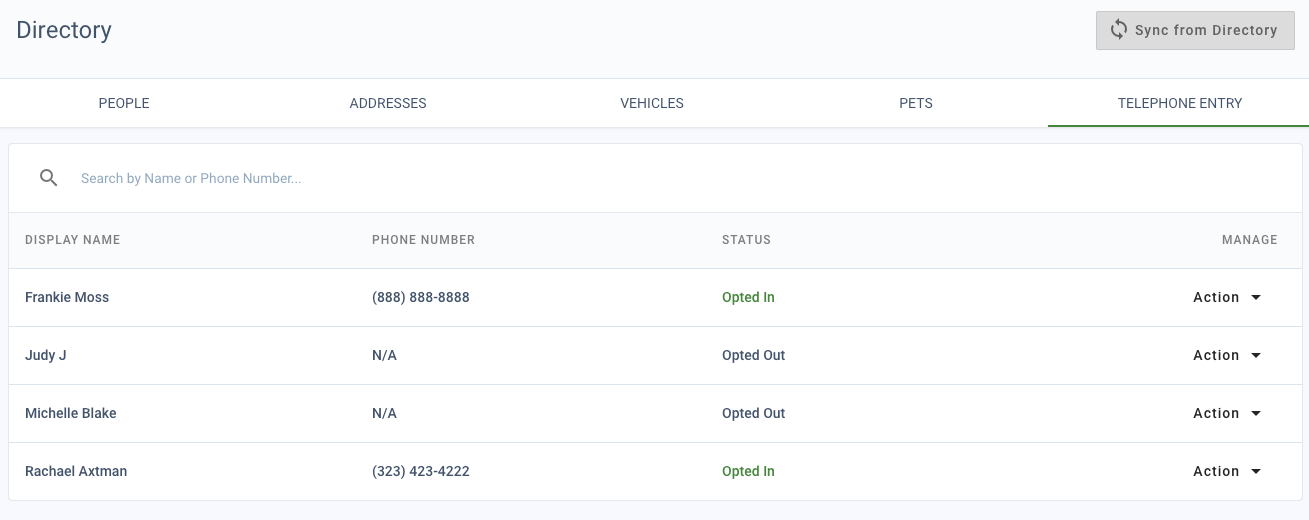Focus the Search by Name or Phone field

pos(680,178)
